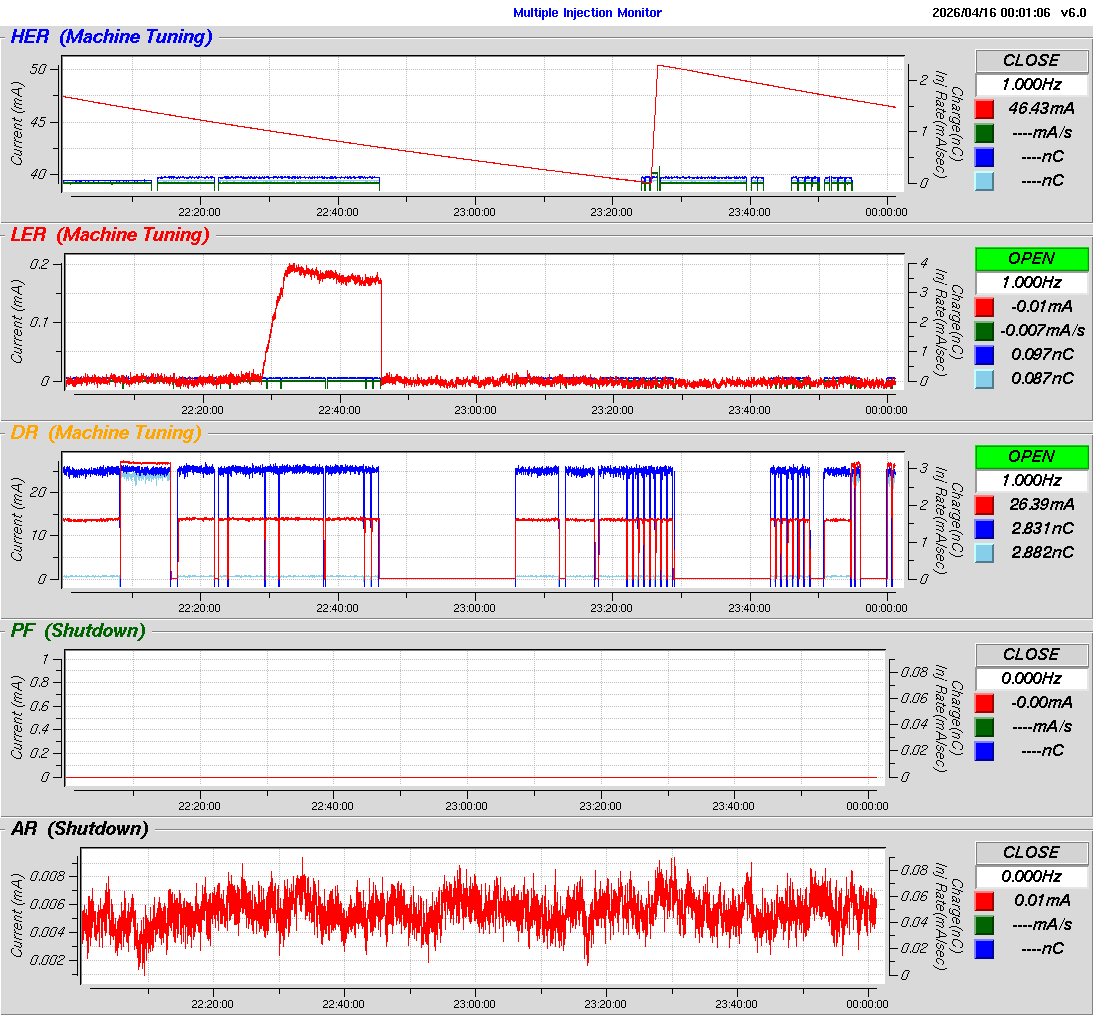Click the HER dark green injection rate swatch

pos(984,132)
